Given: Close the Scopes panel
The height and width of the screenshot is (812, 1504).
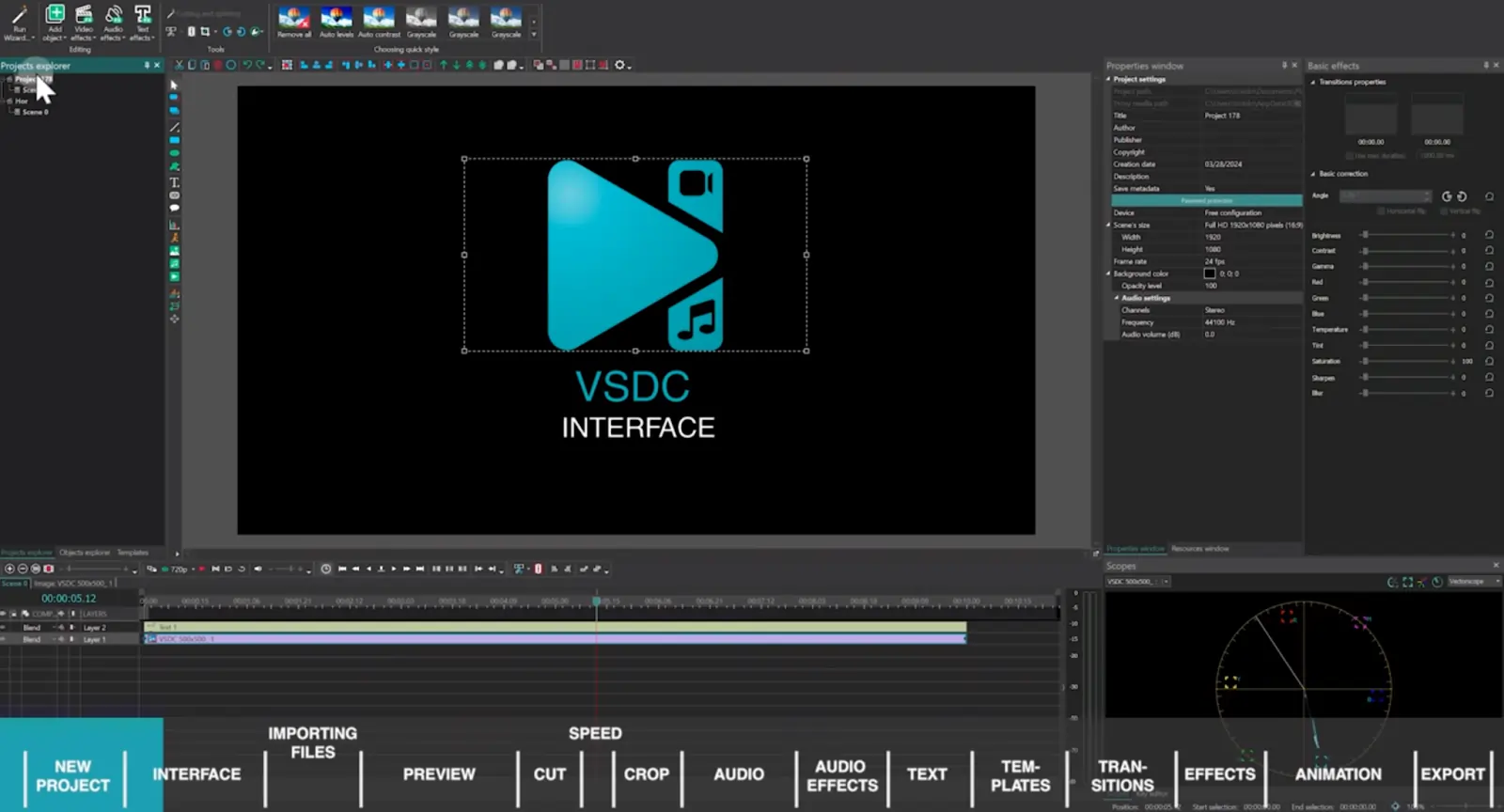Looking at the screenshot, I should (x=1496, y=565).
